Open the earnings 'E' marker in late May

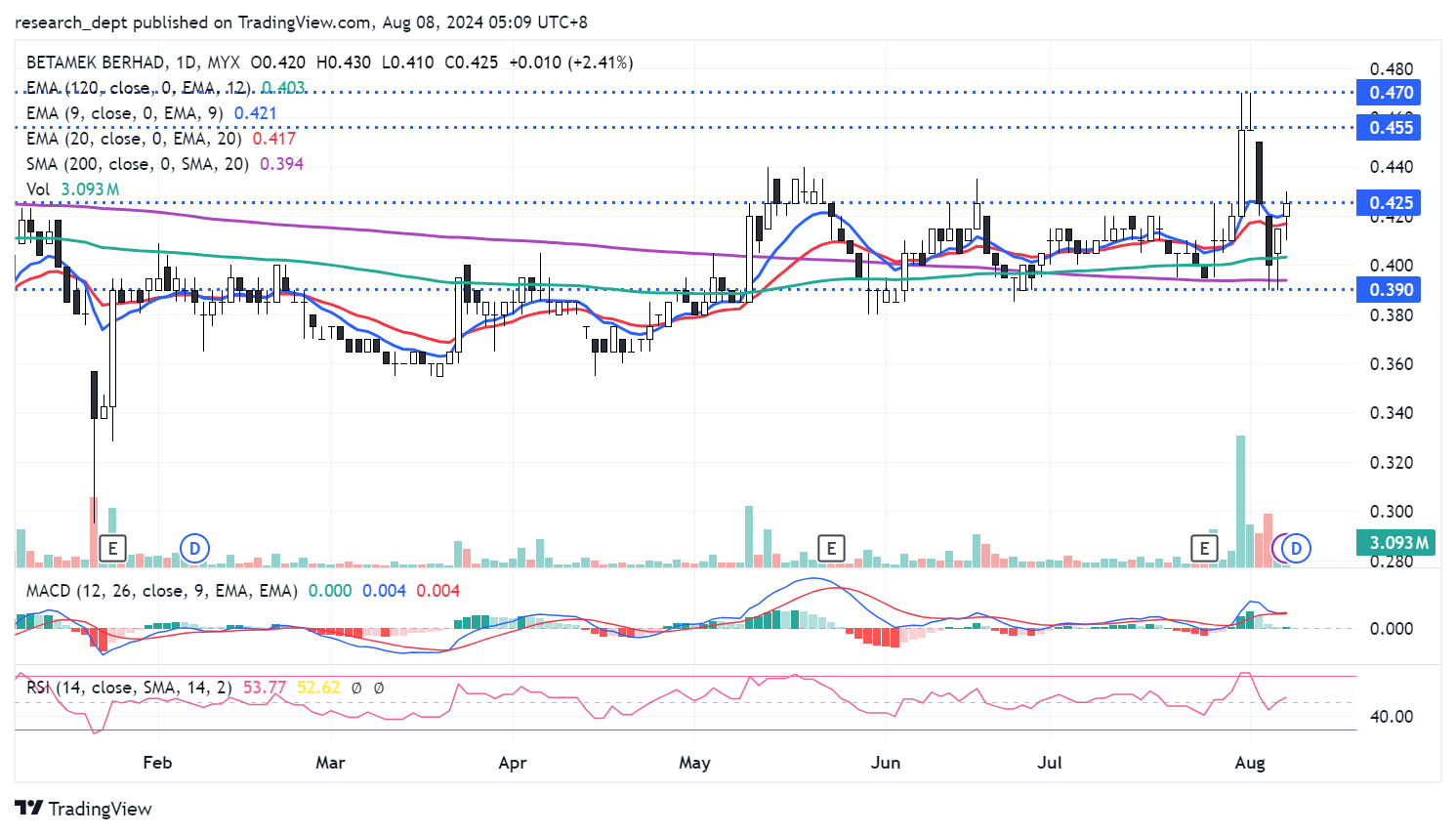[x=831, y=548]
